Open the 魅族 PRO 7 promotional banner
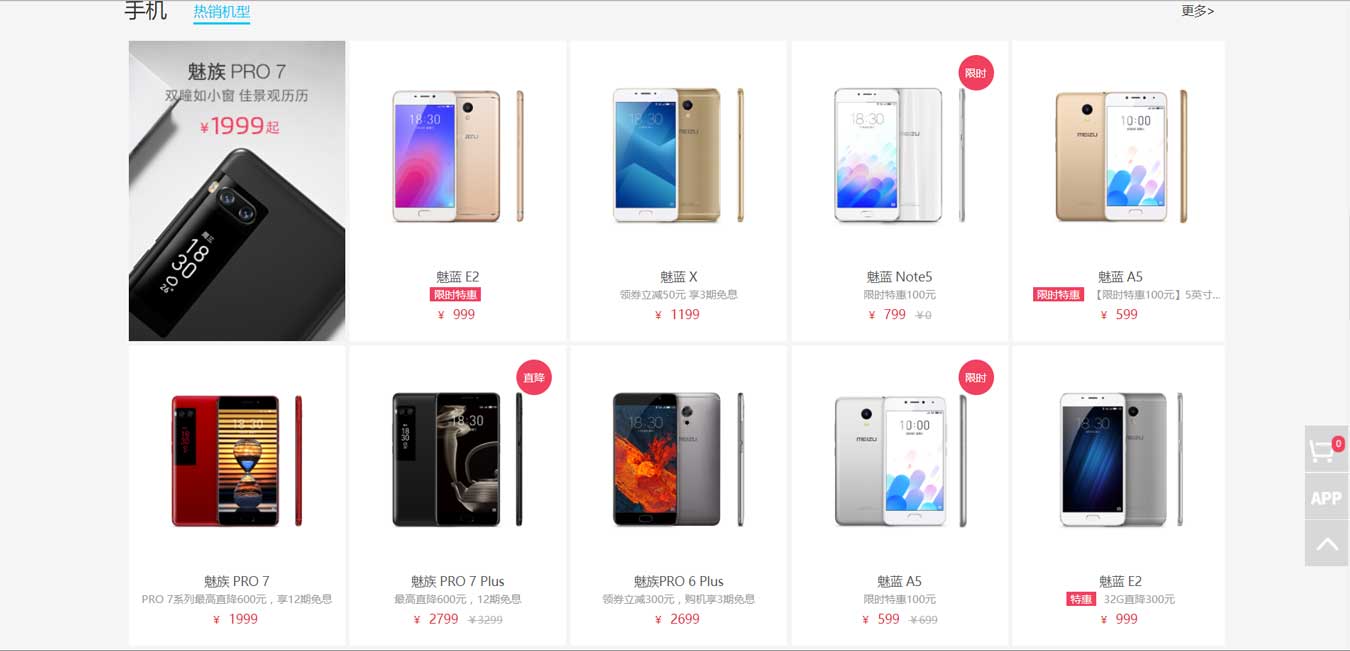Screen dimensions: 1350x651 [x=237, y=191]
